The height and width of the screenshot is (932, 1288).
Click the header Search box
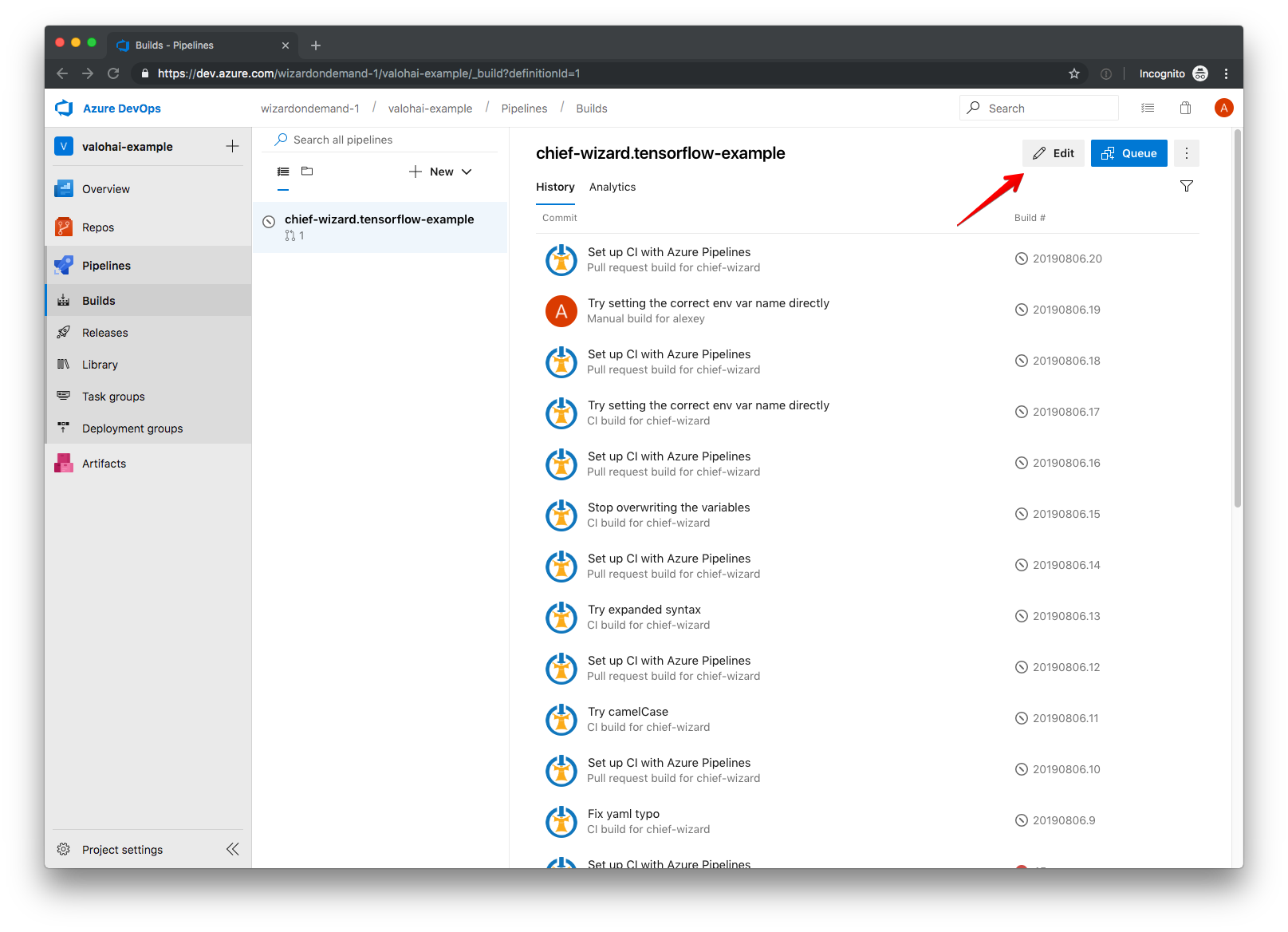1039,108
